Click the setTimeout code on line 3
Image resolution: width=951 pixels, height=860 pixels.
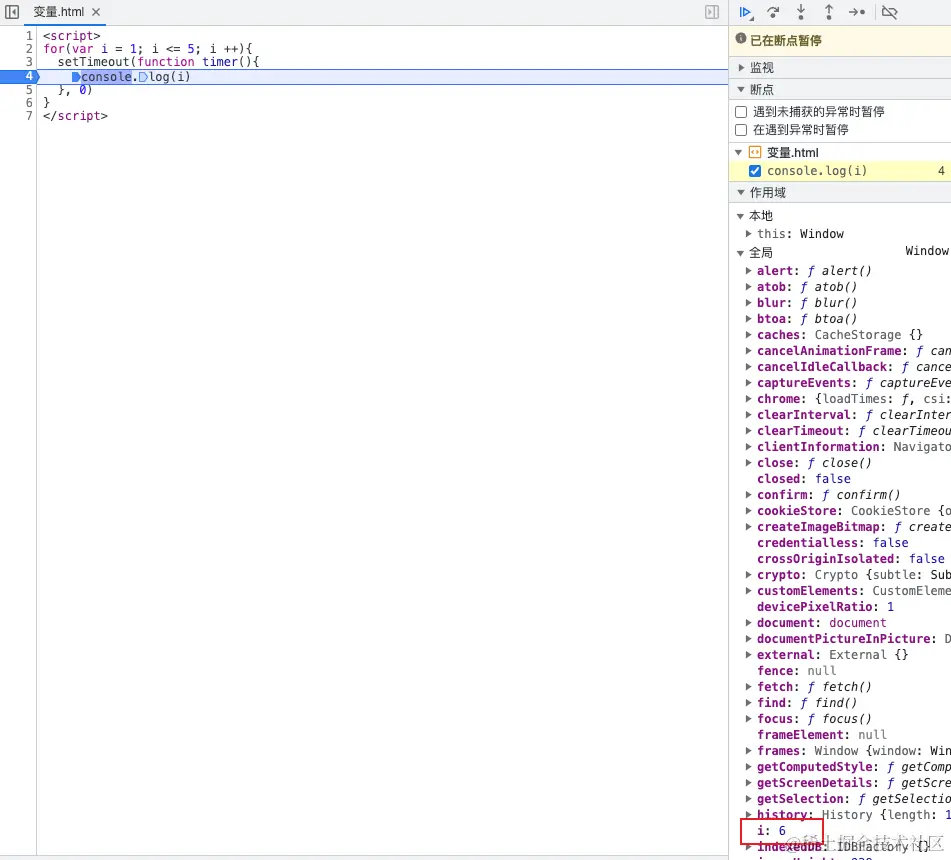(158, 62)
